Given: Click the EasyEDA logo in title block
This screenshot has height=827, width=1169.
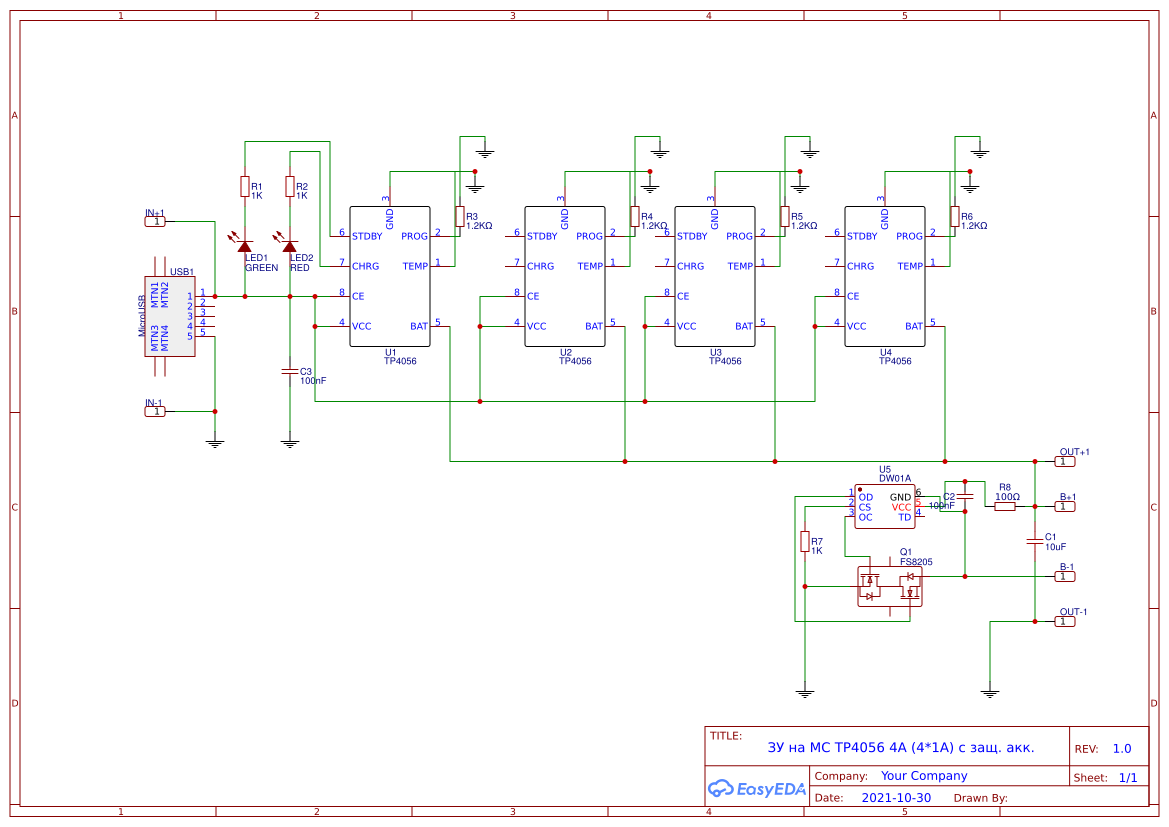Looking at the screenshot, I should tap(757, 788).
